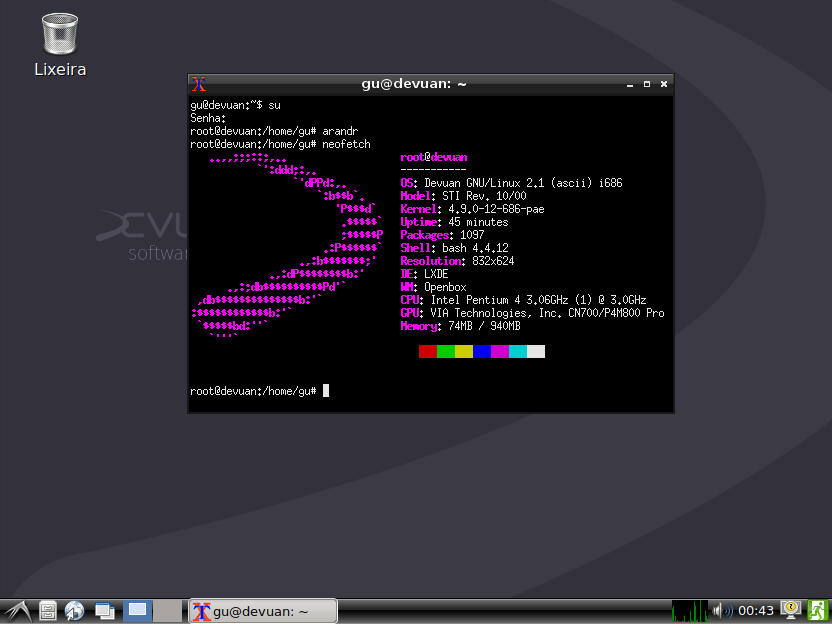The image size is (832, 624).
Task: Click the Kernel line '4.9.0-12-686-pae'
Action: pos(472,209)
